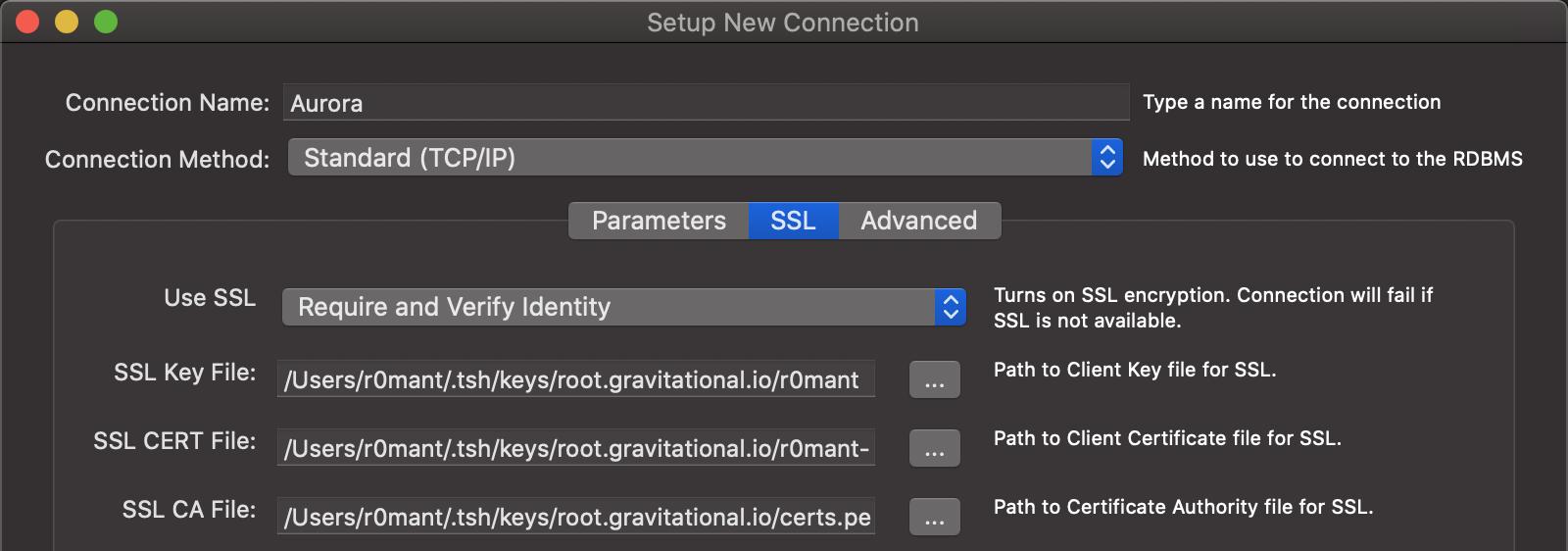Click the SSL CA File path field
The image size is (1568, 551).
576,518
